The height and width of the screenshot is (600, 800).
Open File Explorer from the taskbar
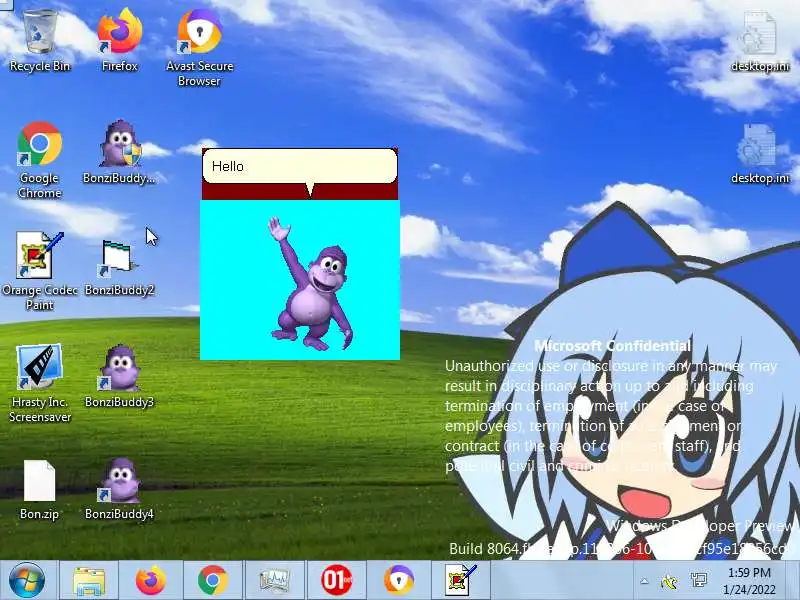pos(89,581)
